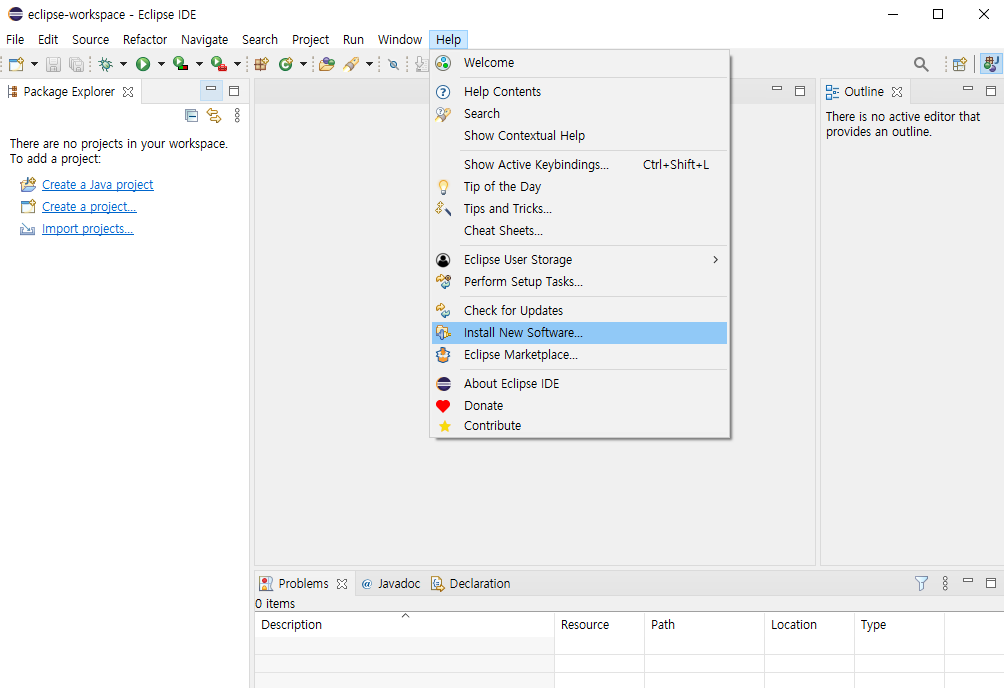Switch to the Javadoc tab
This screenshot has width=1004, height=688.
point(391,584)
